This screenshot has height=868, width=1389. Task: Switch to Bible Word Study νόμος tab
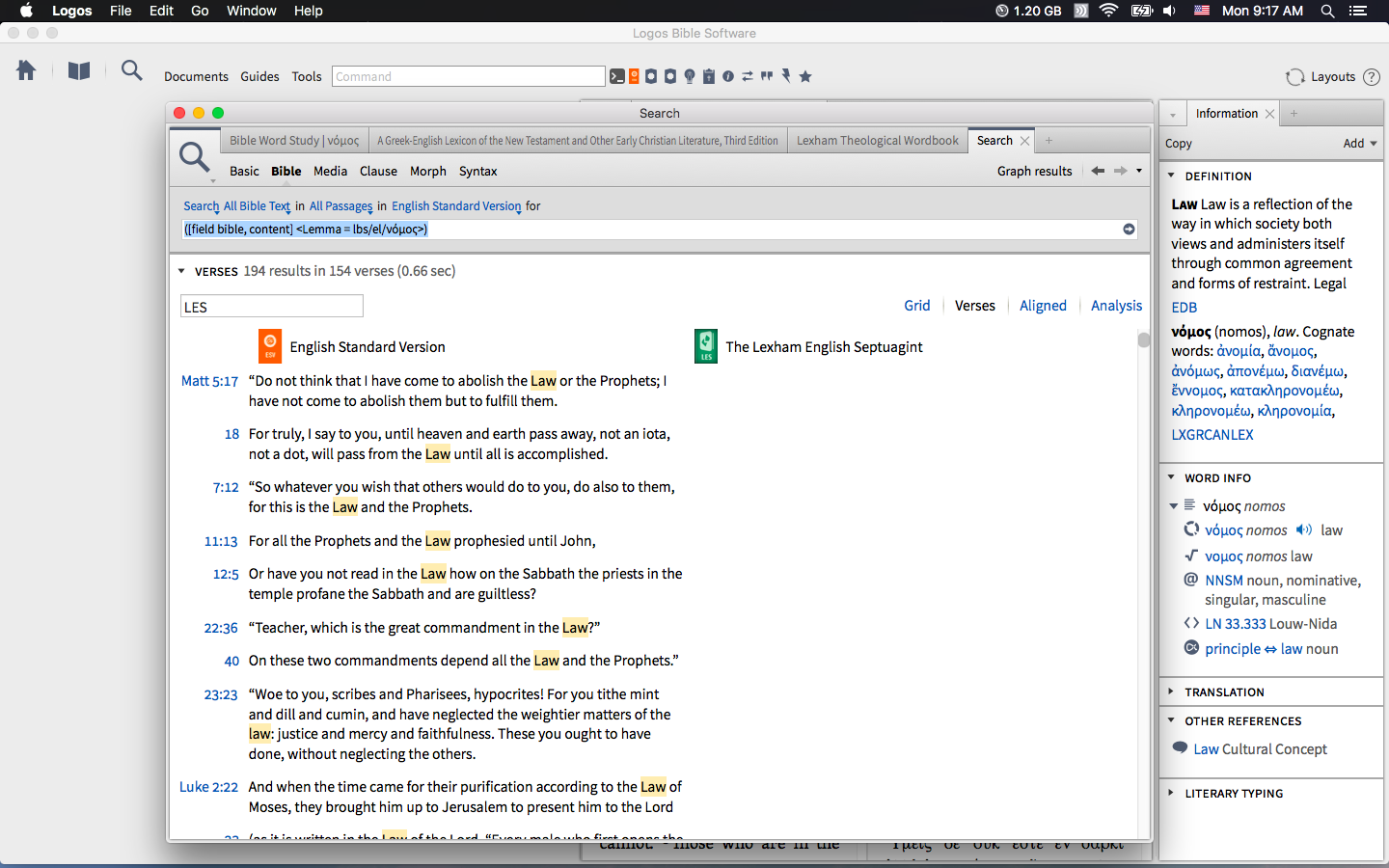pos(294,141)
